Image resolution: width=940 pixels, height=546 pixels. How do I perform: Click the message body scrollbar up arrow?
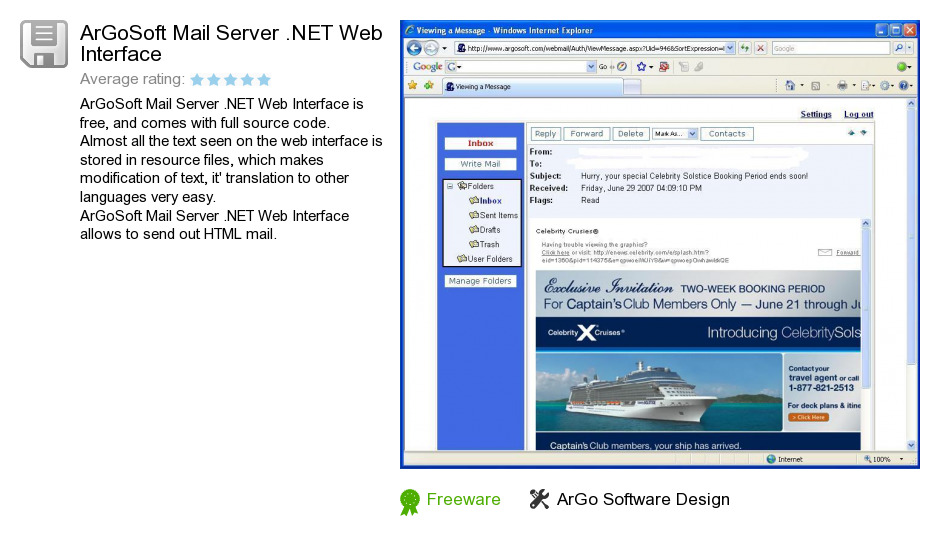click(866, 224)
